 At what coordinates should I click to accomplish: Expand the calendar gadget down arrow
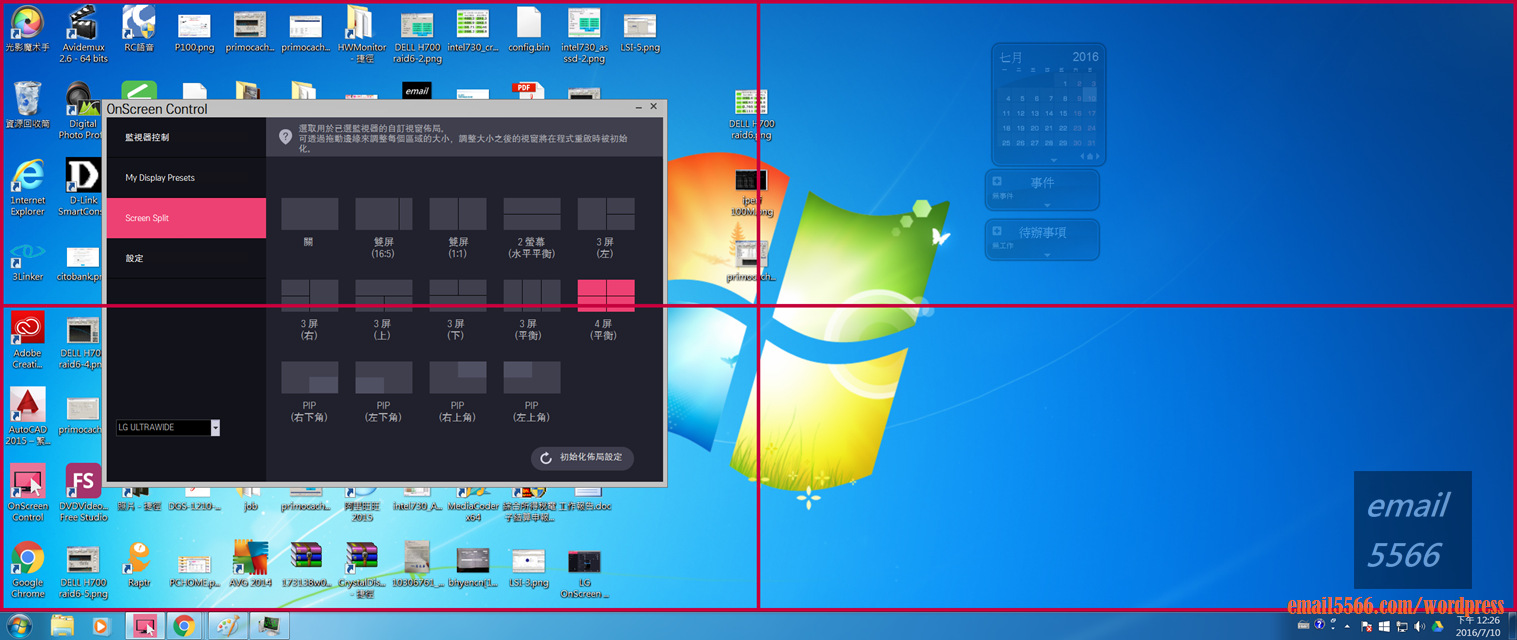[x=1052, y=159]
